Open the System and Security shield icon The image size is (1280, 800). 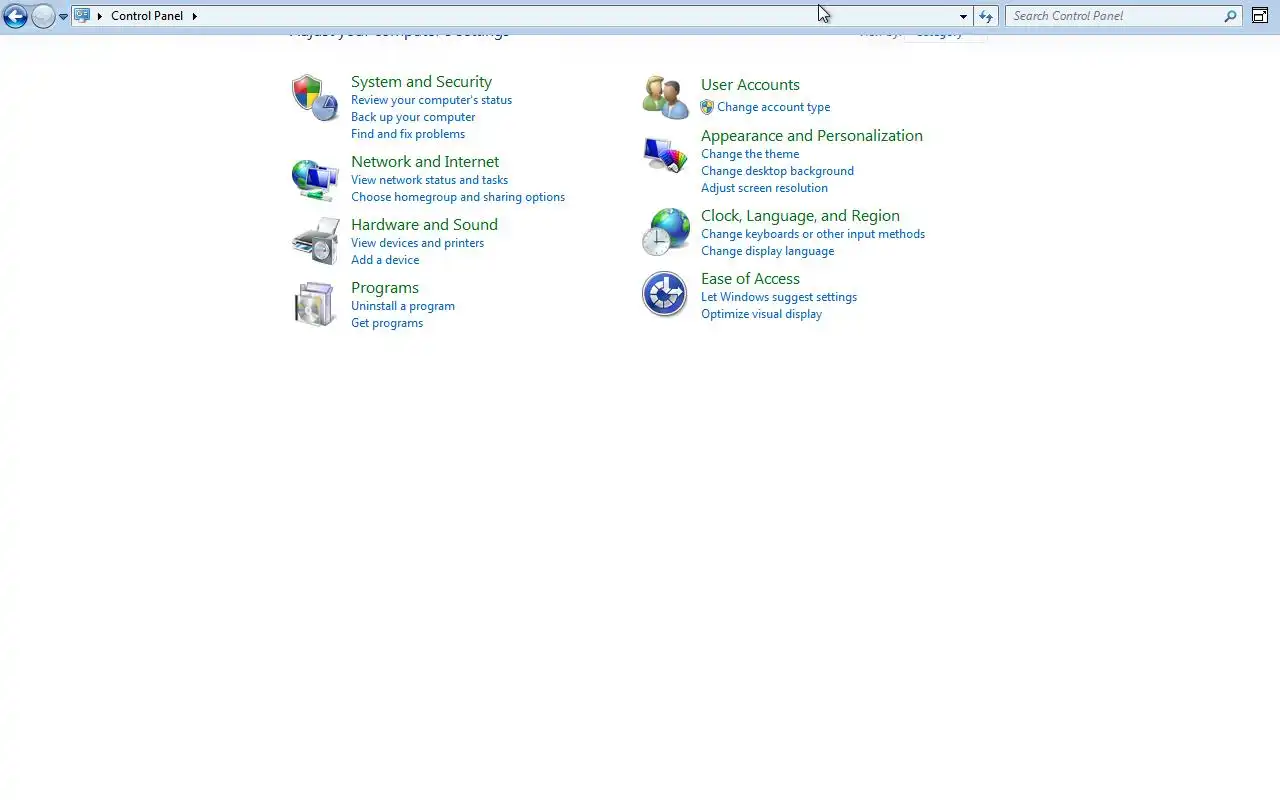(315, 98)
